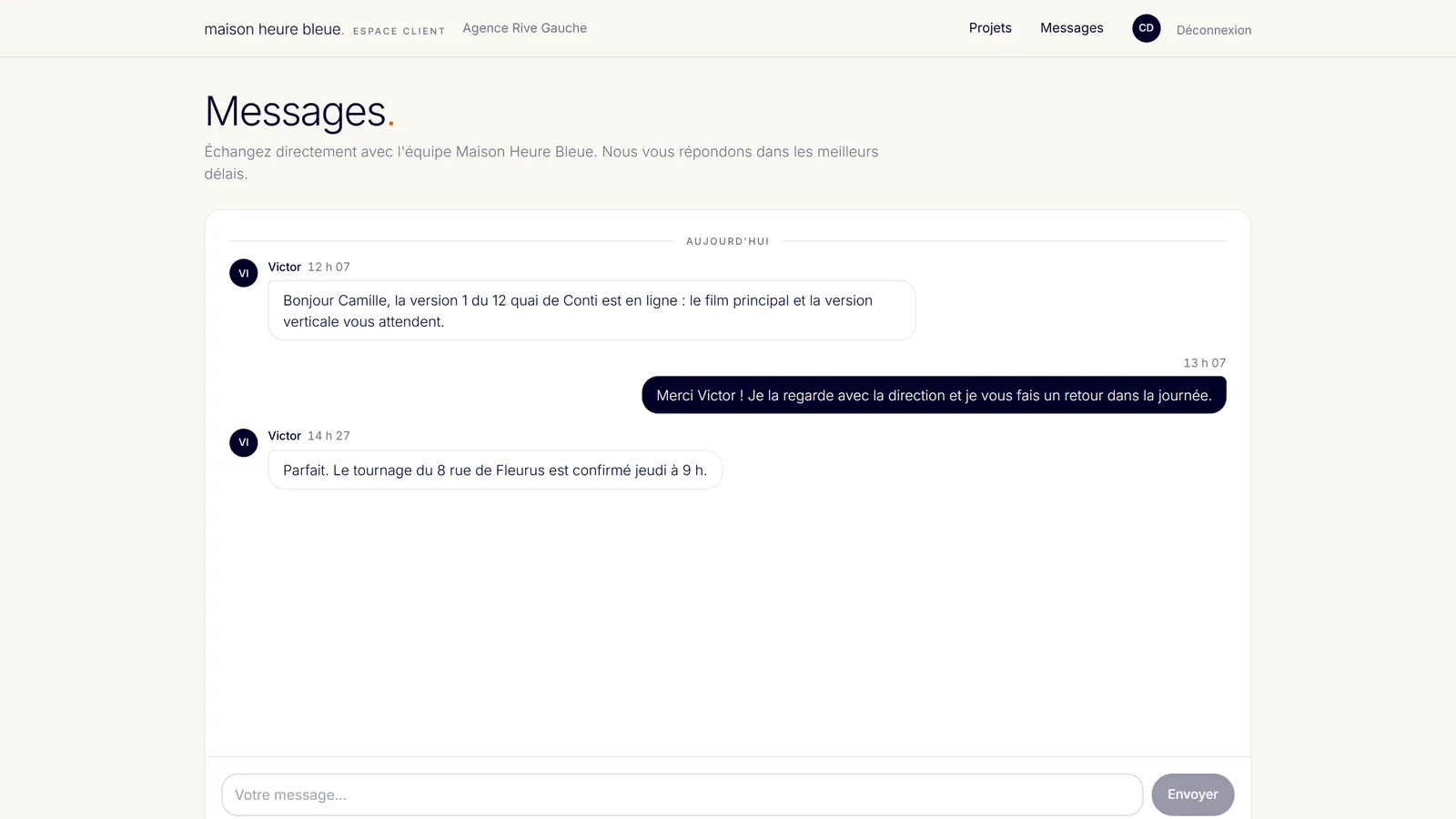Click the AUJOURD'HUI date separator label
Viewport: 1456px width, 819px height.
click(x=727, y=241)
